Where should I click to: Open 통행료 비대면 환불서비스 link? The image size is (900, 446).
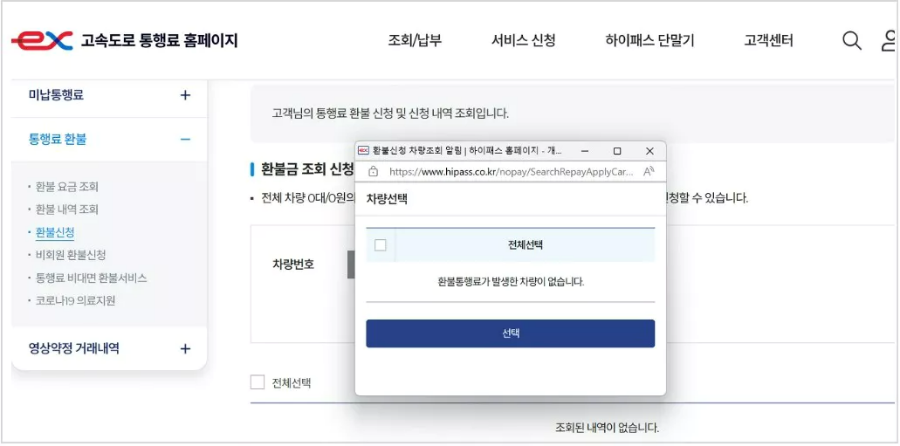[91, 278]
